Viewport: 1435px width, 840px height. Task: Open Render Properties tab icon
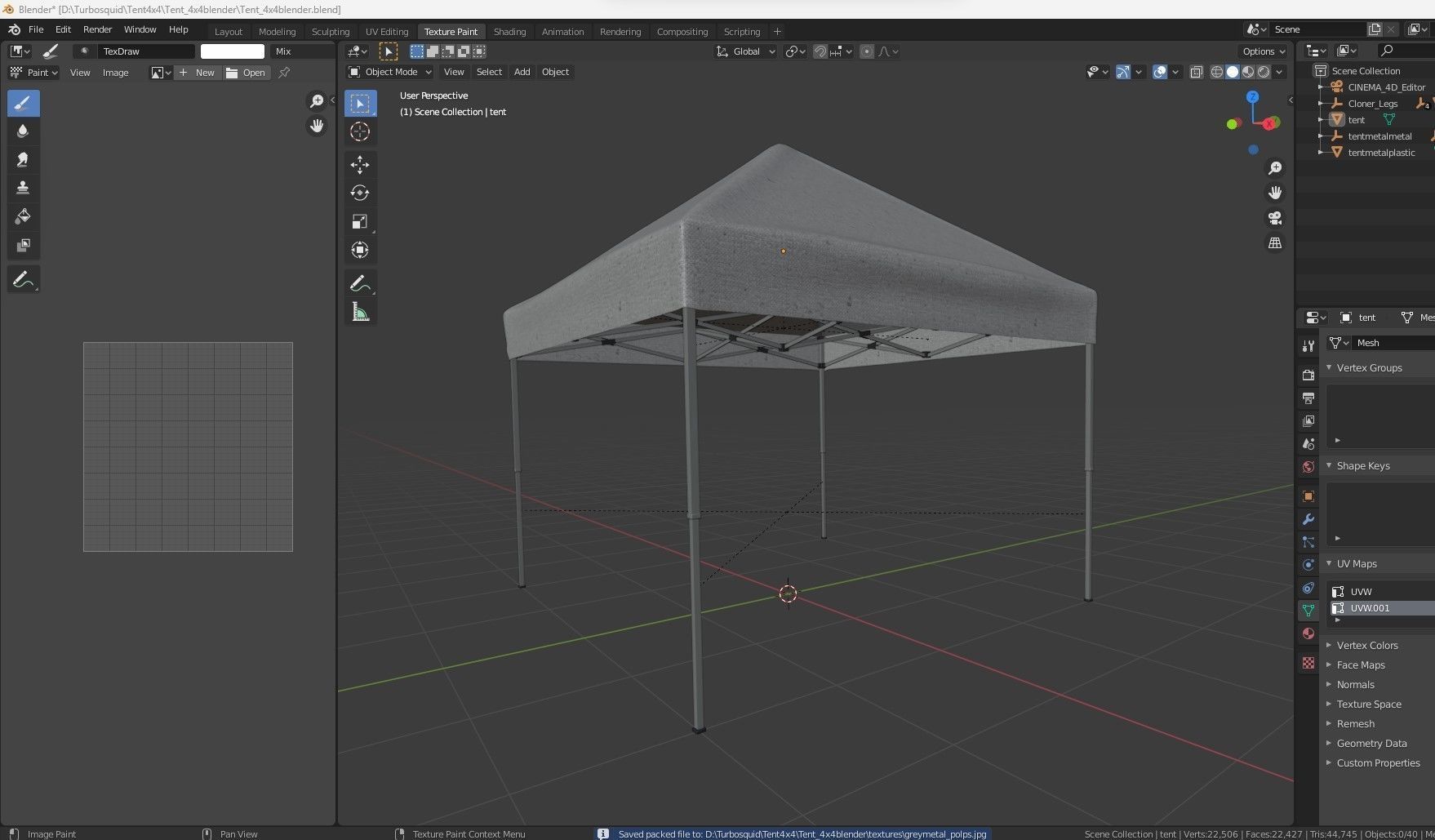tap(1308, 375)
